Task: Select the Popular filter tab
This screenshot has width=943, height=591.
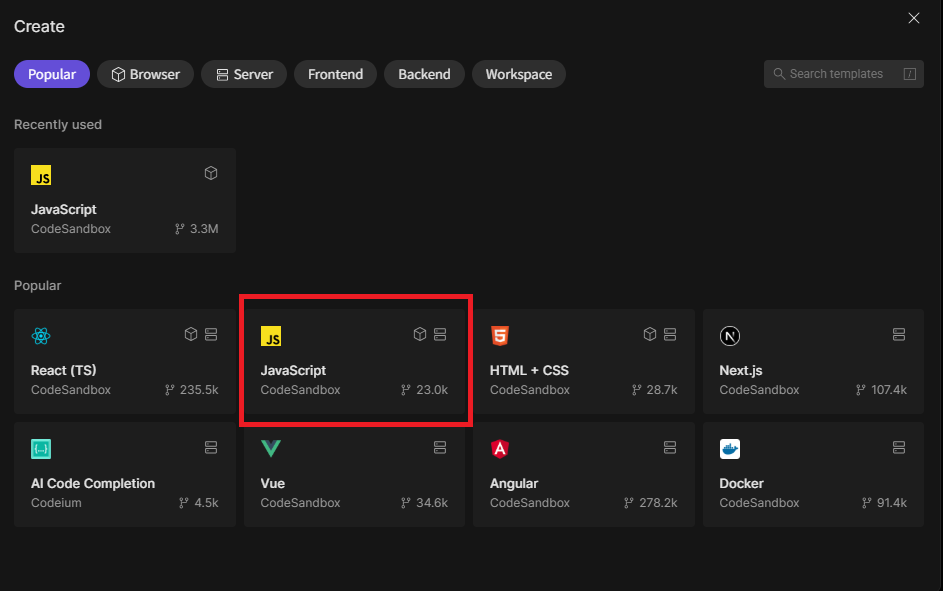Action: (x=52, y=74)
